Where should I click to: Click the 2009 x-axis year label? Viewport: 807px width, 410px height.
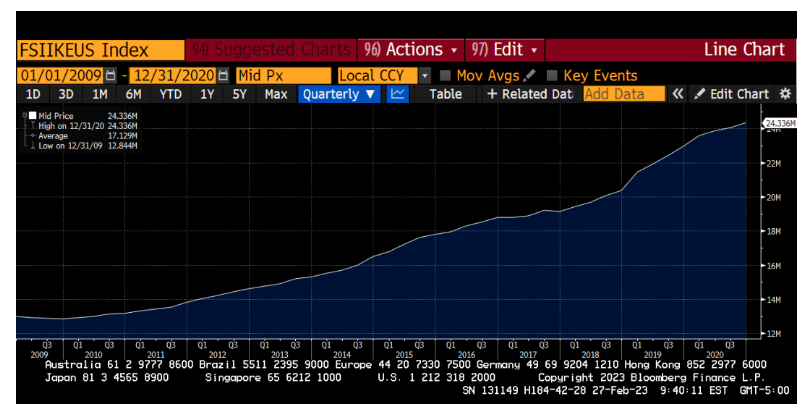pyautogui.click(x=39, y=354)
